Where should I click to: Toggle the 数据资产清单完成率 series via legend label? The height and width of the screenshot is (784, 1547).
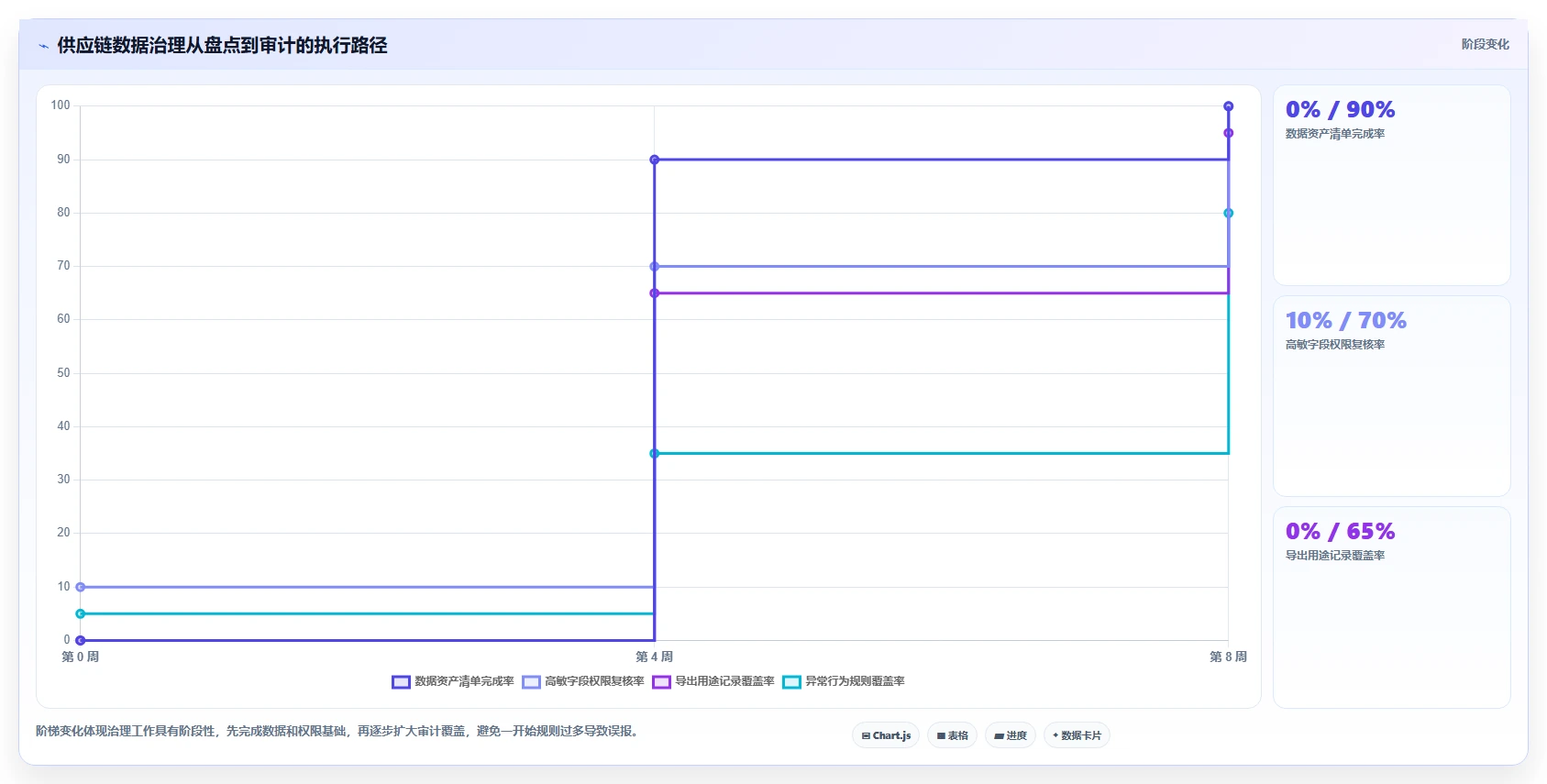464,681
